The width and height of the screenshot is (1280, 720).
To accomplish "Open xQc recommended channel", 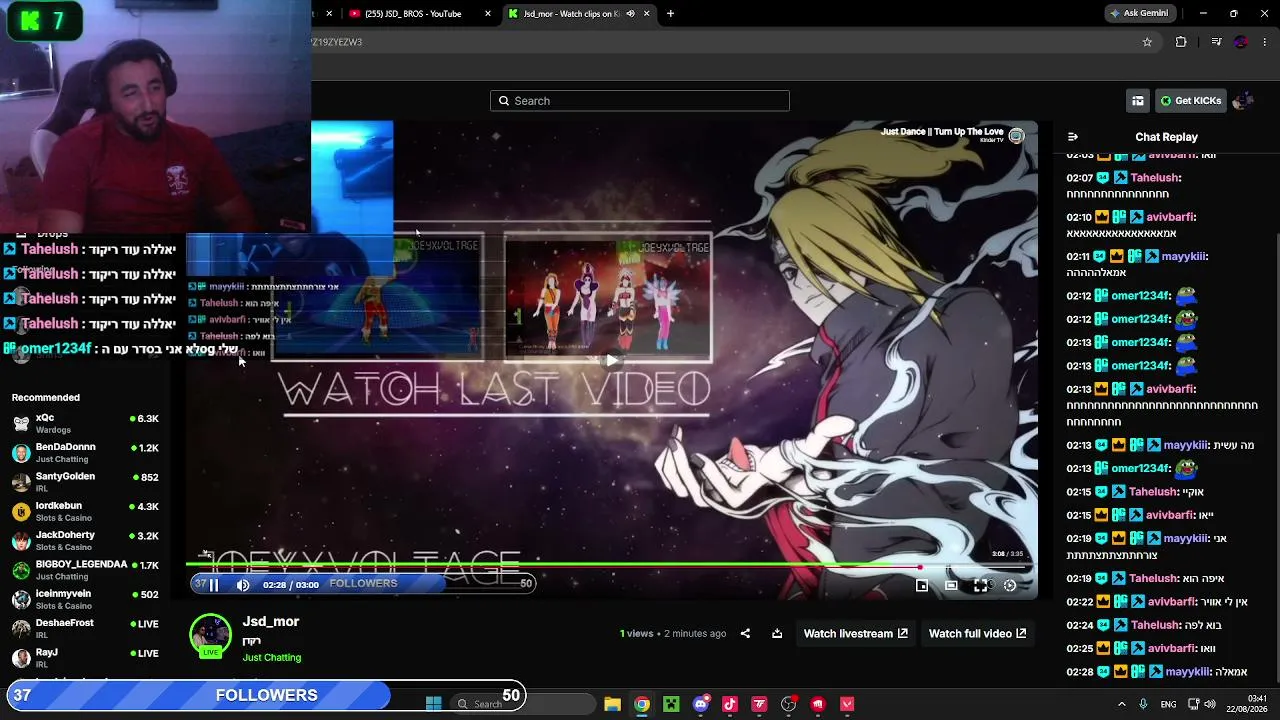I will [x=85, y=423].
